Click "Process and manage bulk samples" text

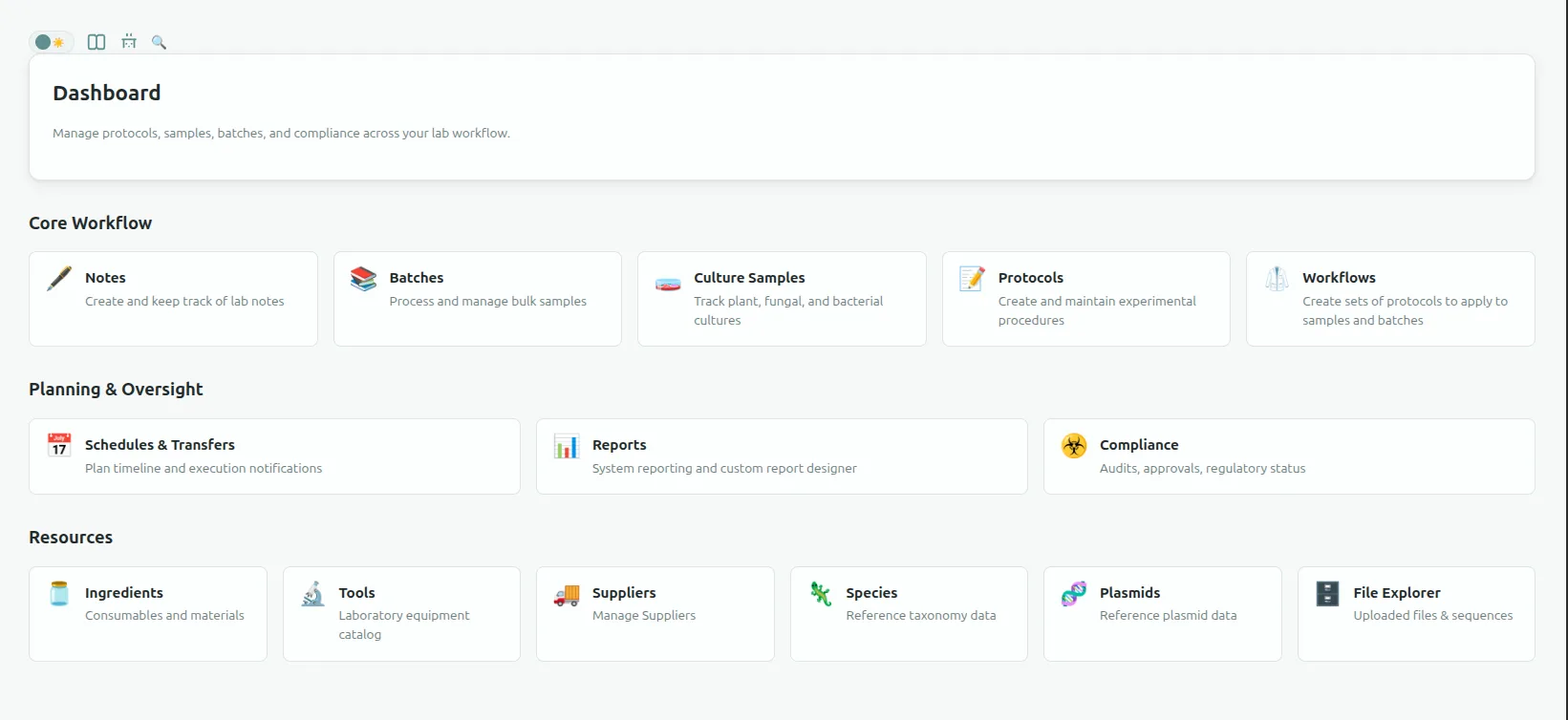point(488,301)
